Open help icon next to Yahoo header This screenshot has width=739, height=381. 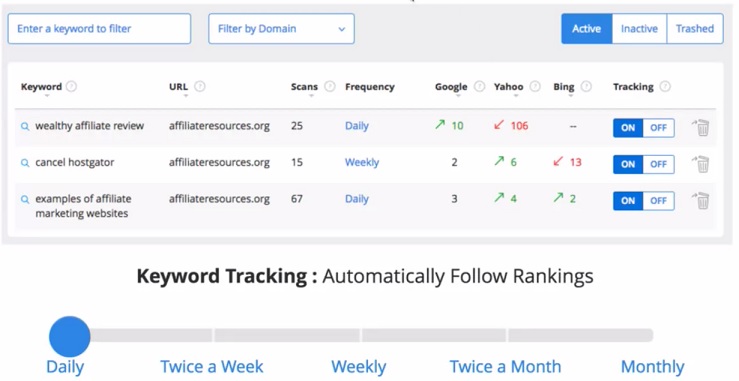535,86
